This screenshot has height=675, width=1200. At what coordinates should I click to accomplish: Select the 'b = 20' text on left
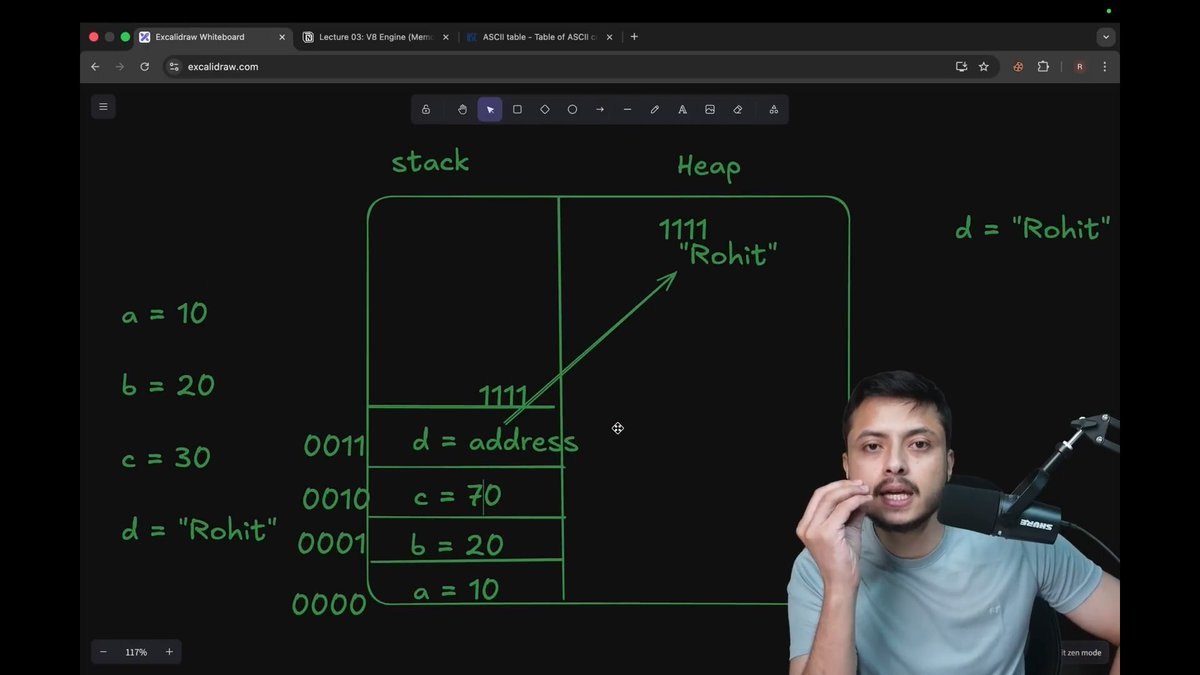point(168,386)
